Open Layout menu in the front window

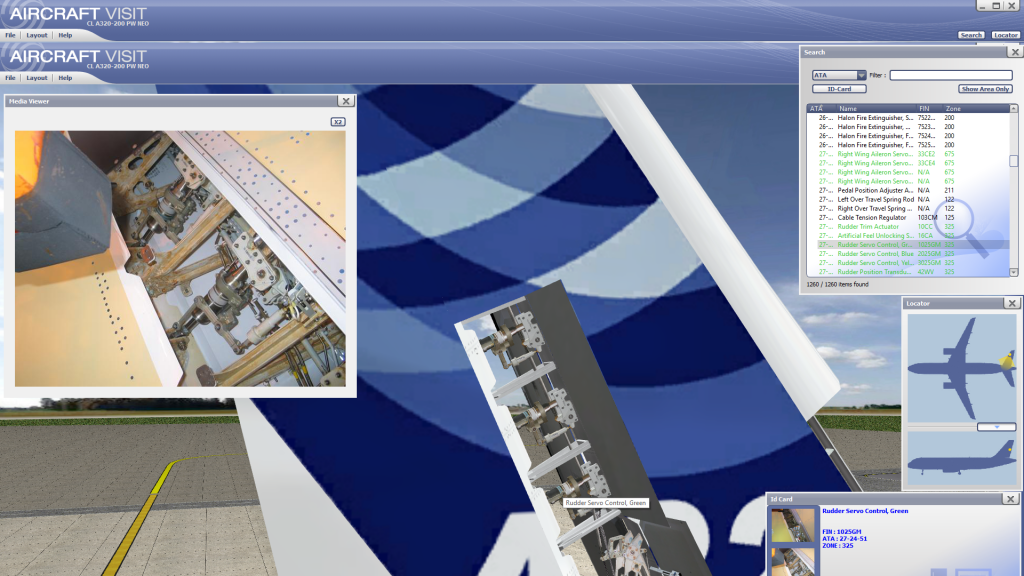click(x=37, y=78)
